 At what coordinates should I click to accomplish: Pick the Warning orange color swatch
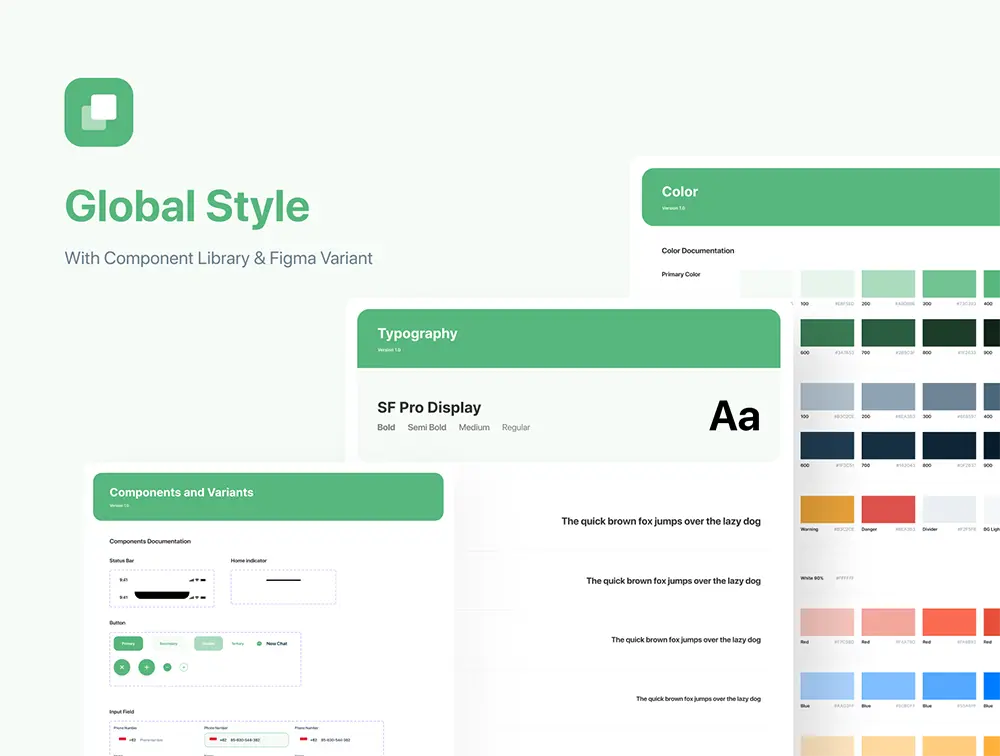pyautogui.click(x=827, y=509)
